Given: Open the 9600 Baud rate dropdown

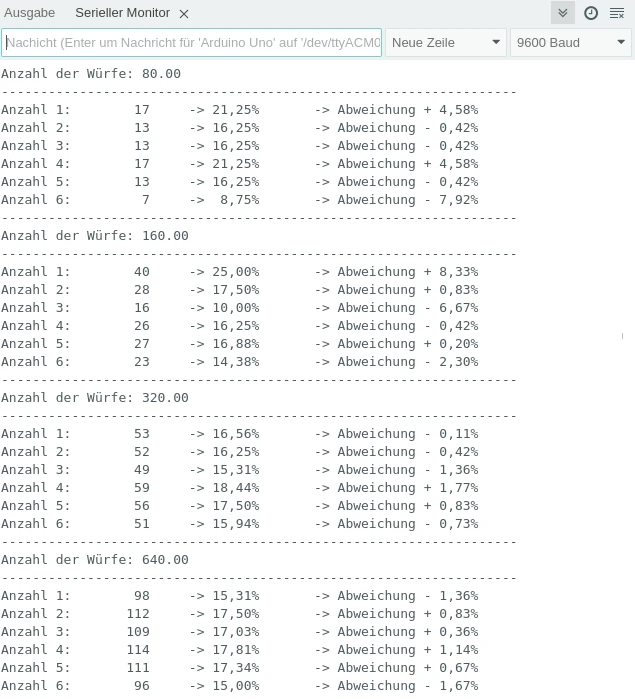Looking at the screenshot, I should pos(570,43).
